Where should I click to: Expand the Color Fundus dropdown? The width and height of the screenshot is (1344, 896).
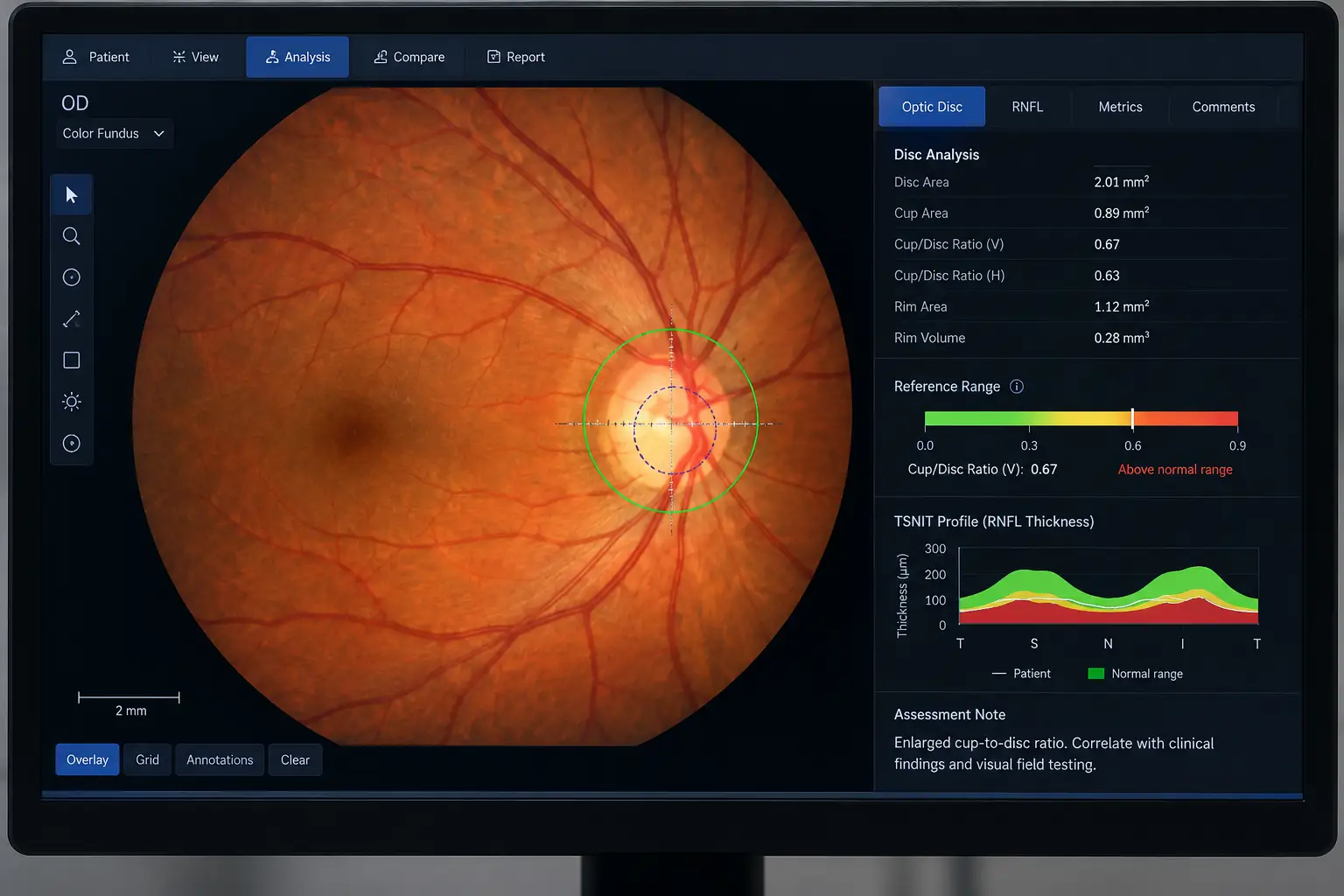pos(114,134)
